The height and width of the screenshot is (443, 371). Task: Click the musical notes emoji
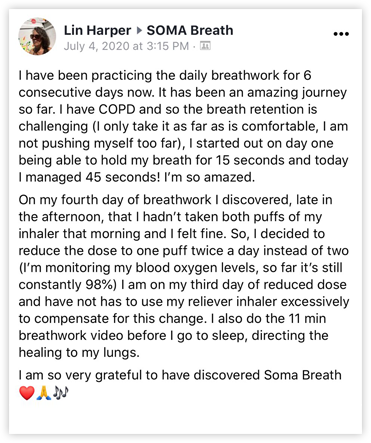pyautogui.click(x=60, y=393)
